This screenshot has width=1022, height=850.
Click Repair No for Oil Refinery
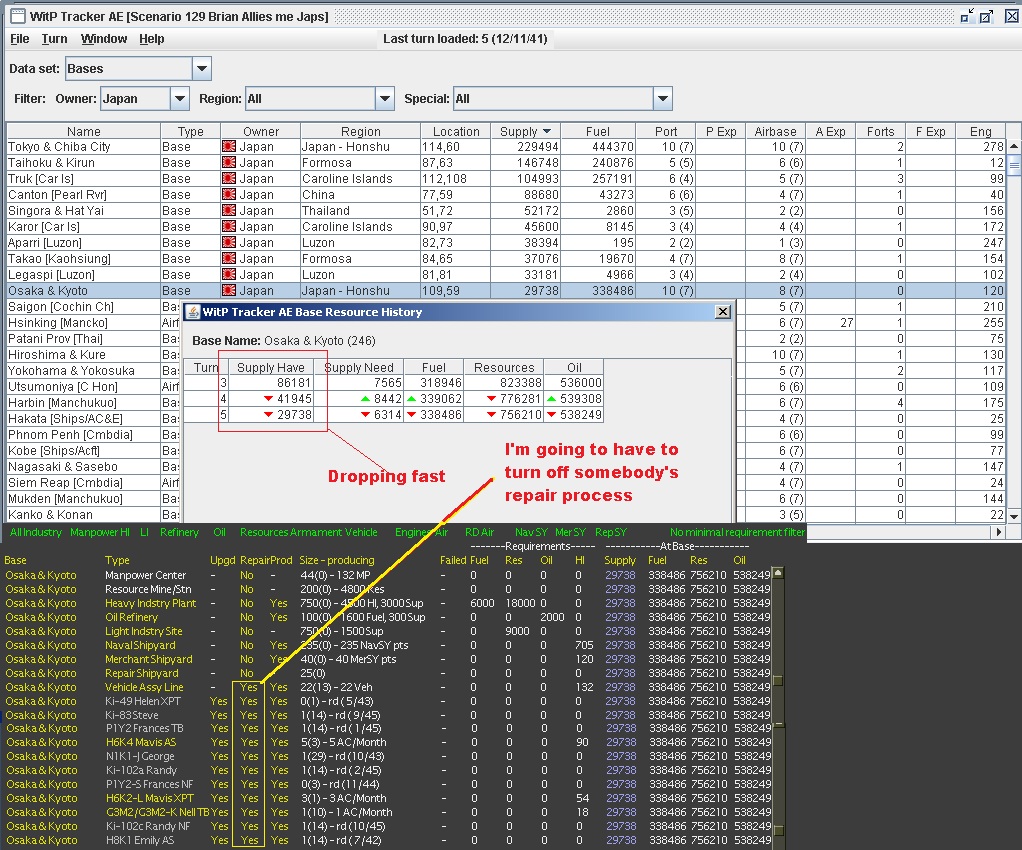tap(246, 617)
